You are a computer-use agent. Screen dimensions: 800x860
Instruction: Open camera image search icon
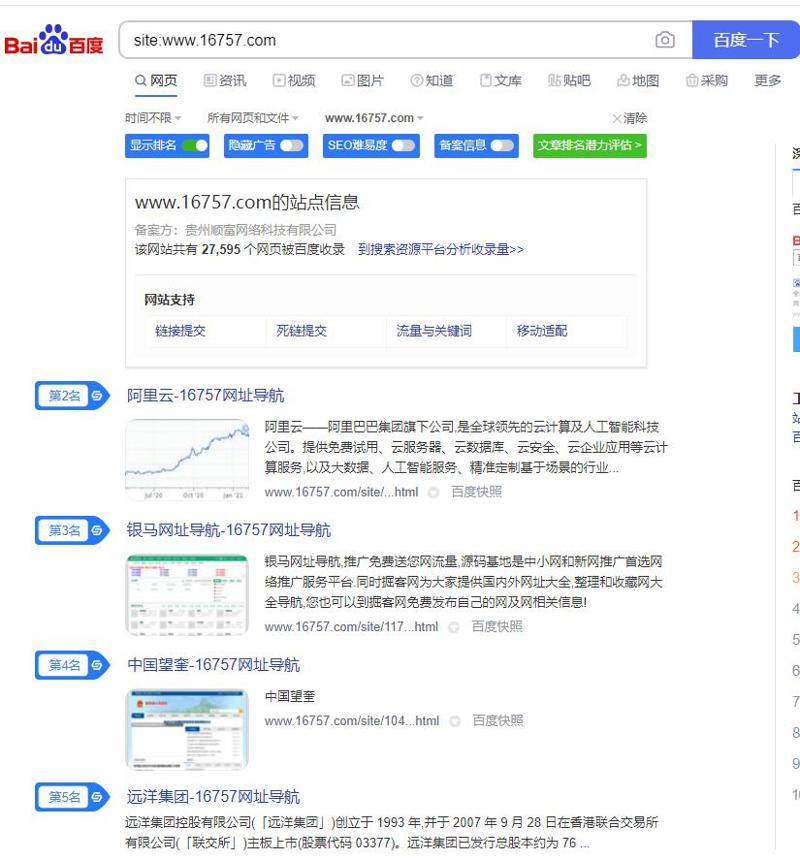click(665, 40)
